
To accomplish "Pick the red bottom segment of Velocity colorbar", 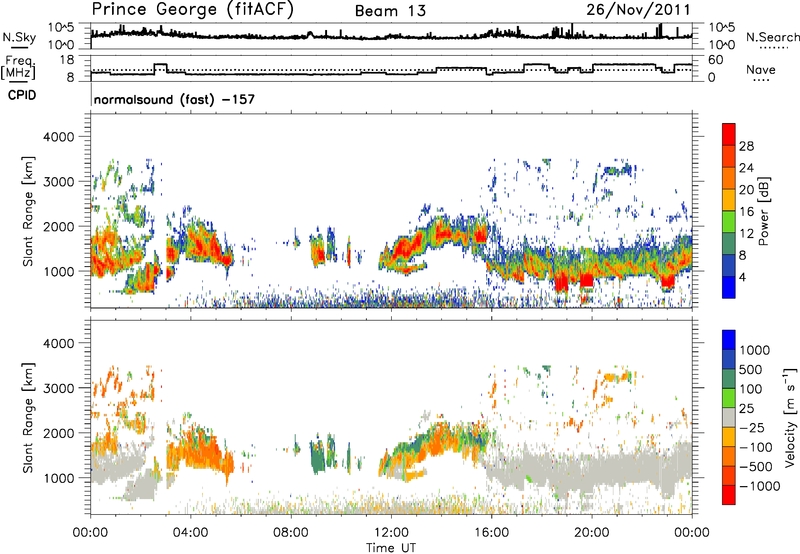I will pos(729,495).
